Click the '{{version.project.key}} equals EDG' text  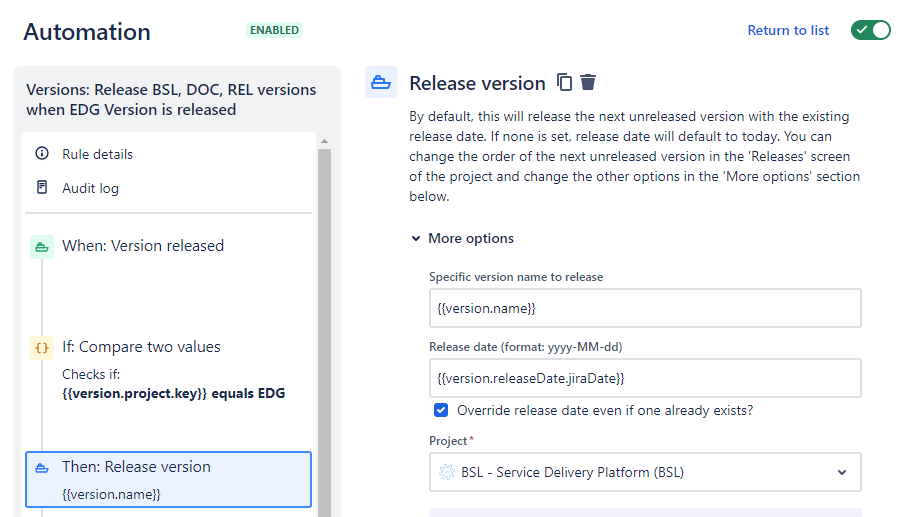(x=174, y=393)
